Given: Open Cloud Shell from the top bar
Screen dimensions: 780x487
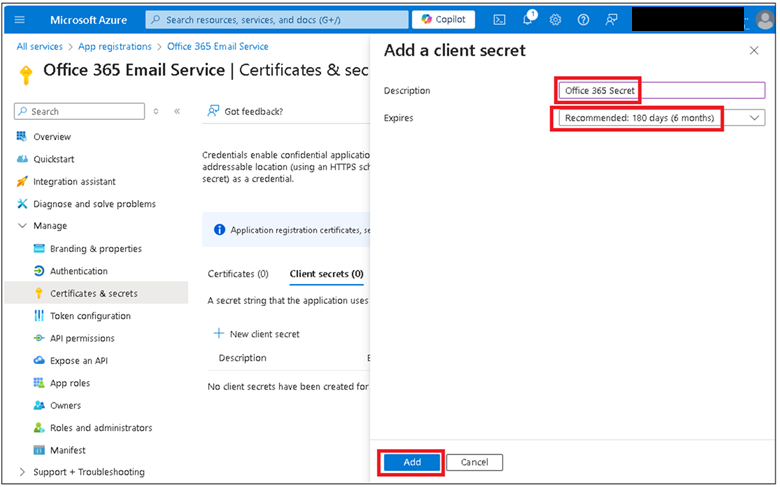Looking at the screenshot, I should tap(499, 20).
